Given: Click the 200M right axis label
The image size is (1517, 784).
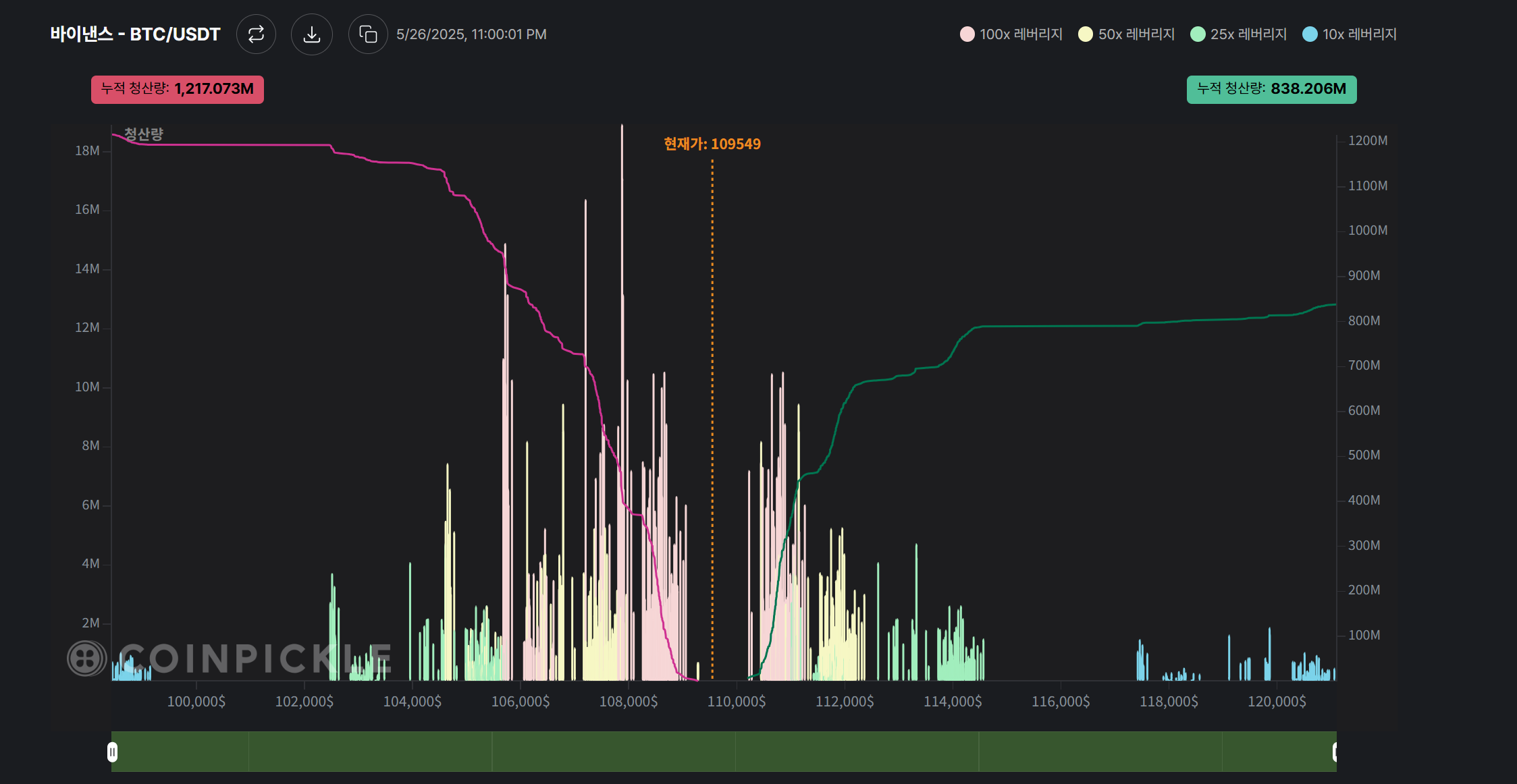Looking at the screenshot, I should pos(1364,590).
